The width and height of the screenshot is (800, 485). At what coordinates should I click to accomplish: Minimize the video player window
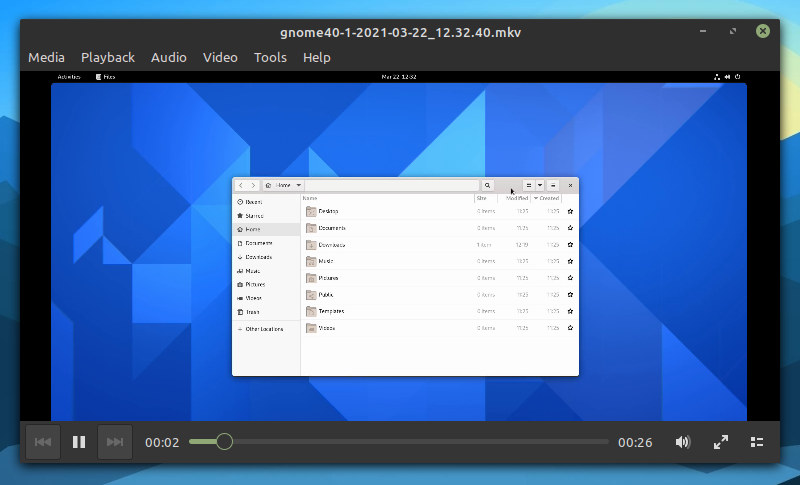click(703, 31)
